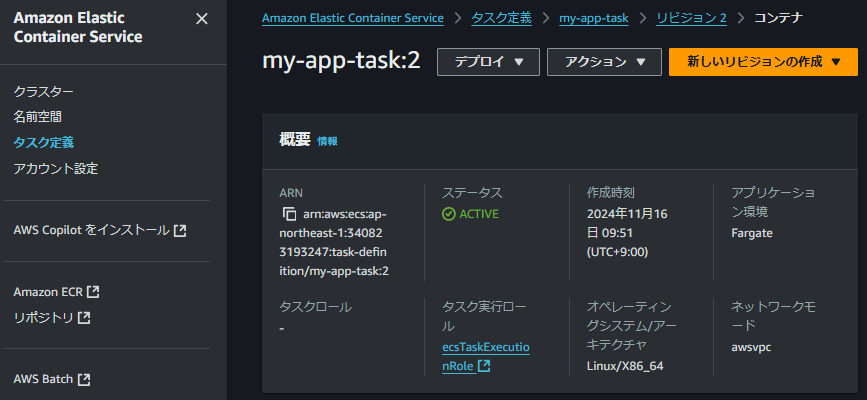Open 名前空間 in sidebar
The width and height of the screenshot is (867, 400).
coord(38,117)
